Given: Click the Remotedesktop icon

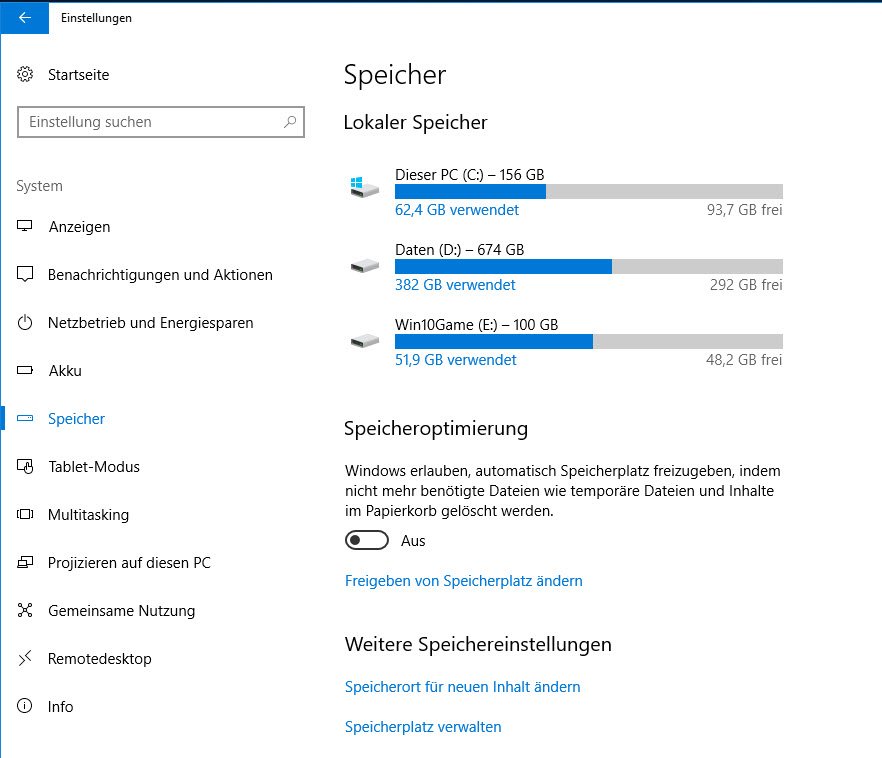Looking at the screenshot, I should (26, 659).
